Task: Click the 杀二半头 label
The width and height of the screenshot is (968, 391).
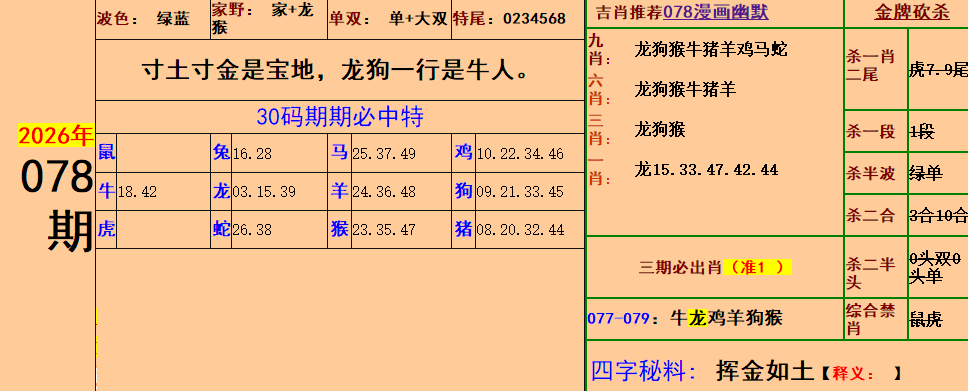Action: [x=870, y=274]
